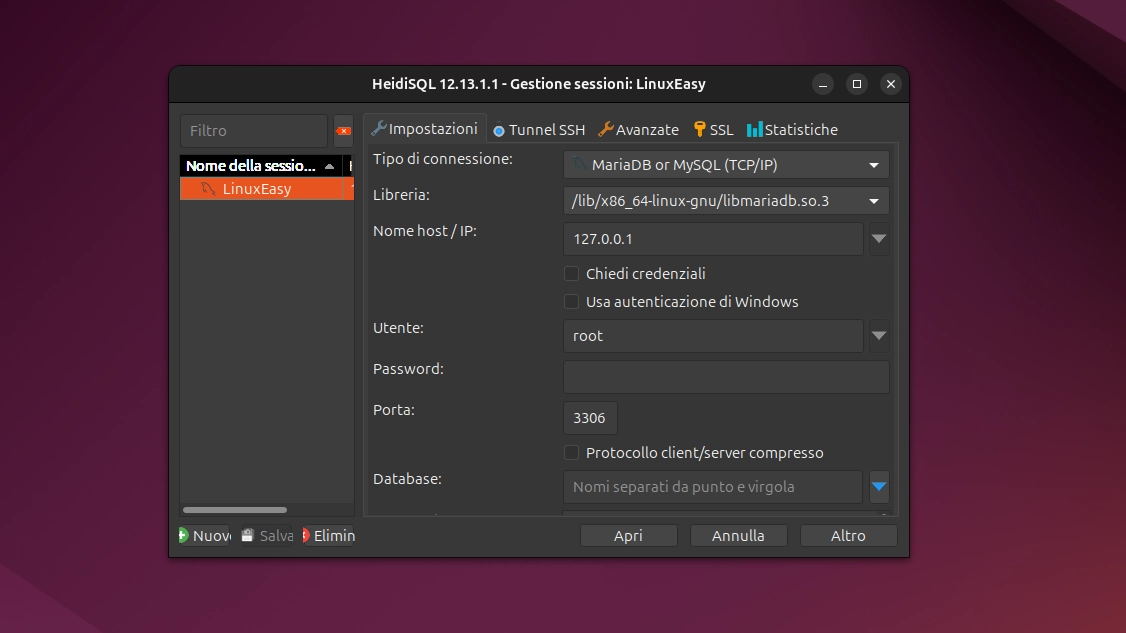Click the Apri button

pos(628,535)
